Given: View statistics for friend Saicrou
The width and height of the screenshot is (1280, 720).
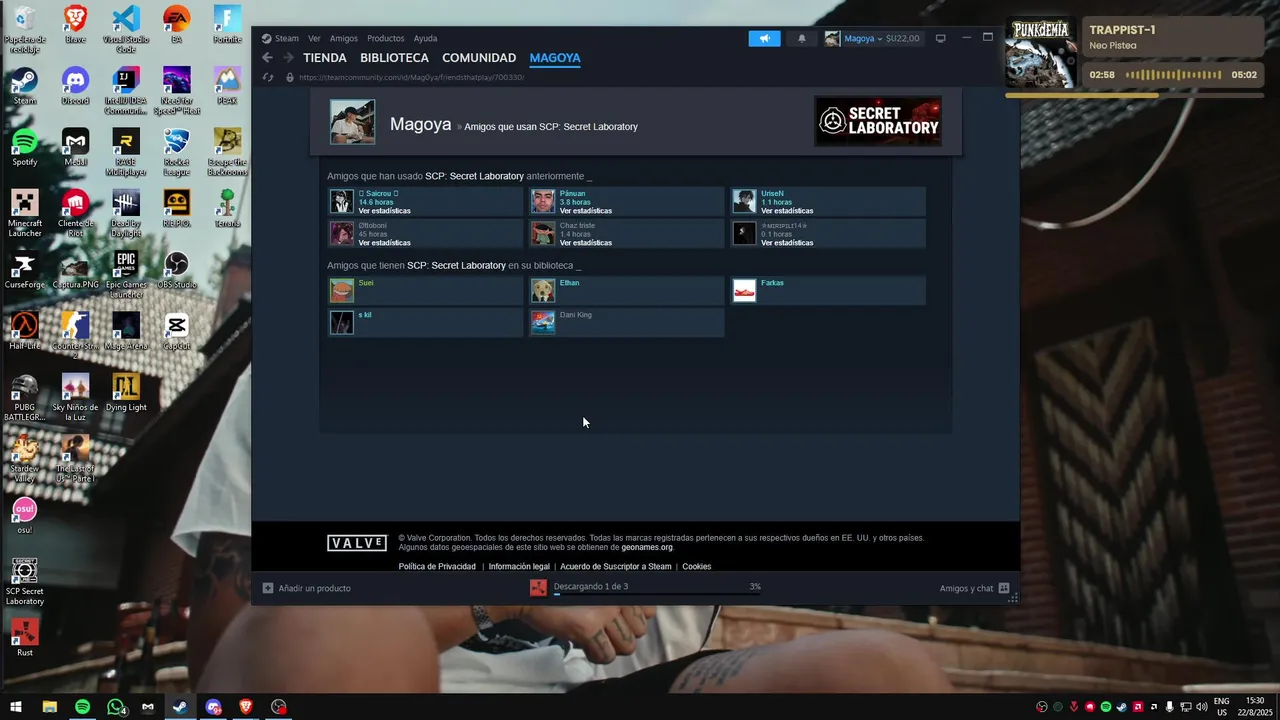Looking at the screenshot, I should coord(384,211).
